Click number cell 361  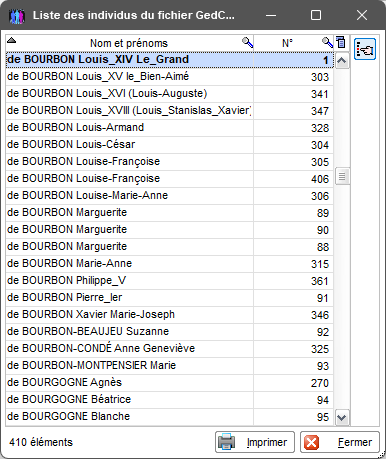coord(294,281)
